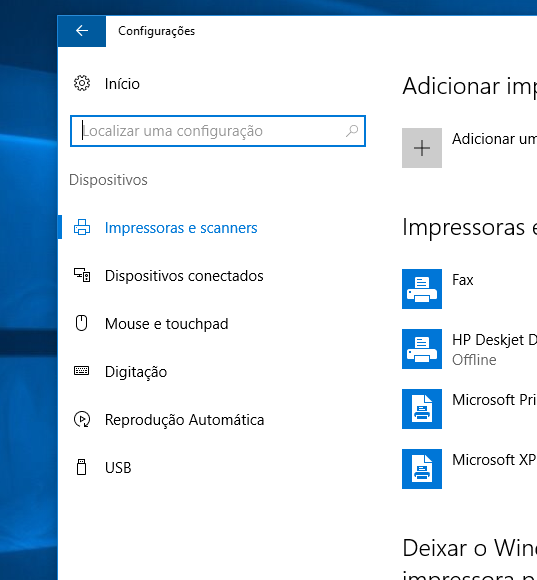Select the Fax printer icon
The height and width of the screenshot is (580, 537).
pyautogui.click(x=422, y=289)
